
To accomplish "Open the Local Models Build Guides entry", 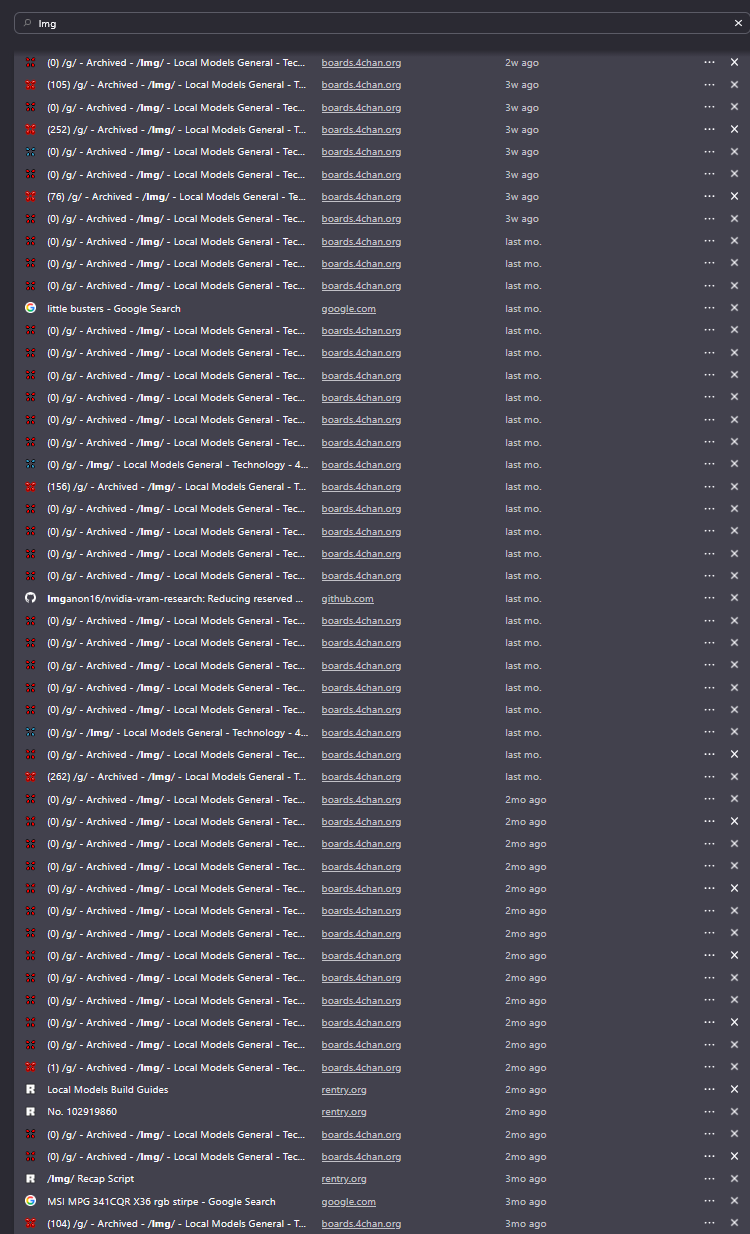I will pos(108,1090).
